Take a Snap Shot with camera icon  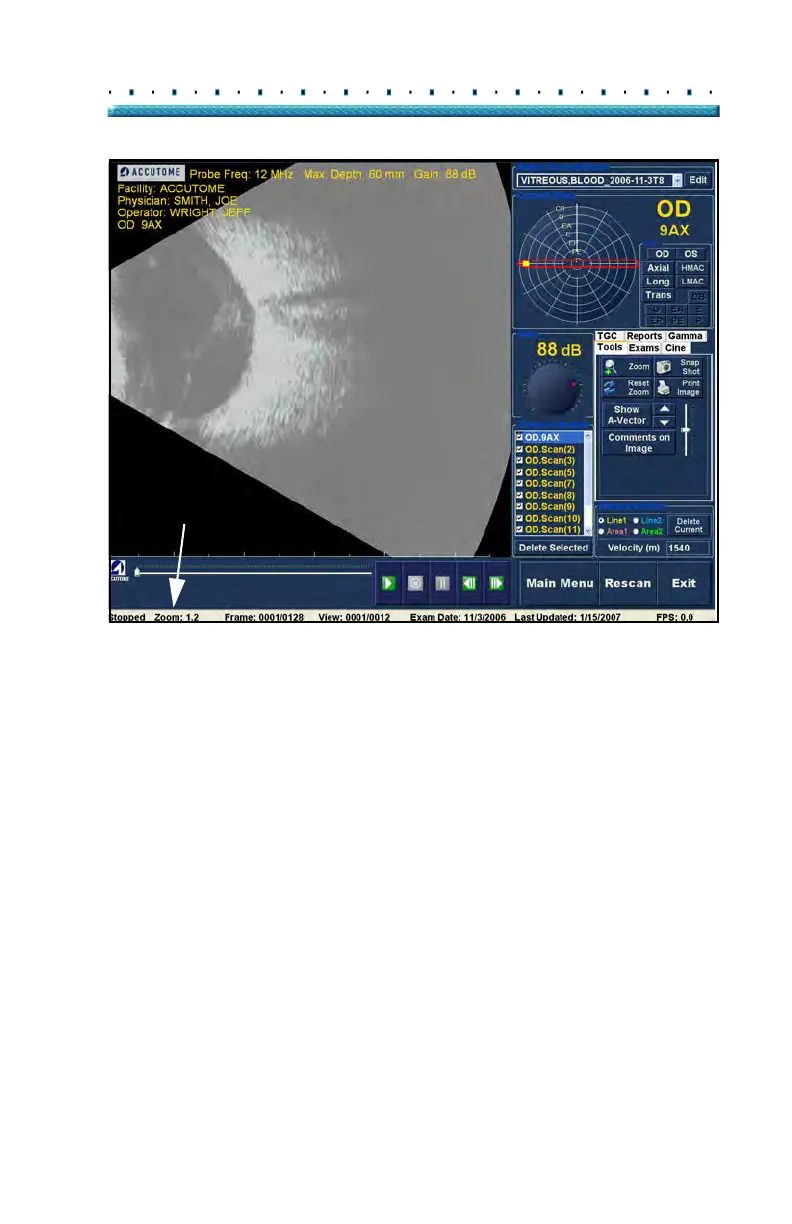coord(680,367)
